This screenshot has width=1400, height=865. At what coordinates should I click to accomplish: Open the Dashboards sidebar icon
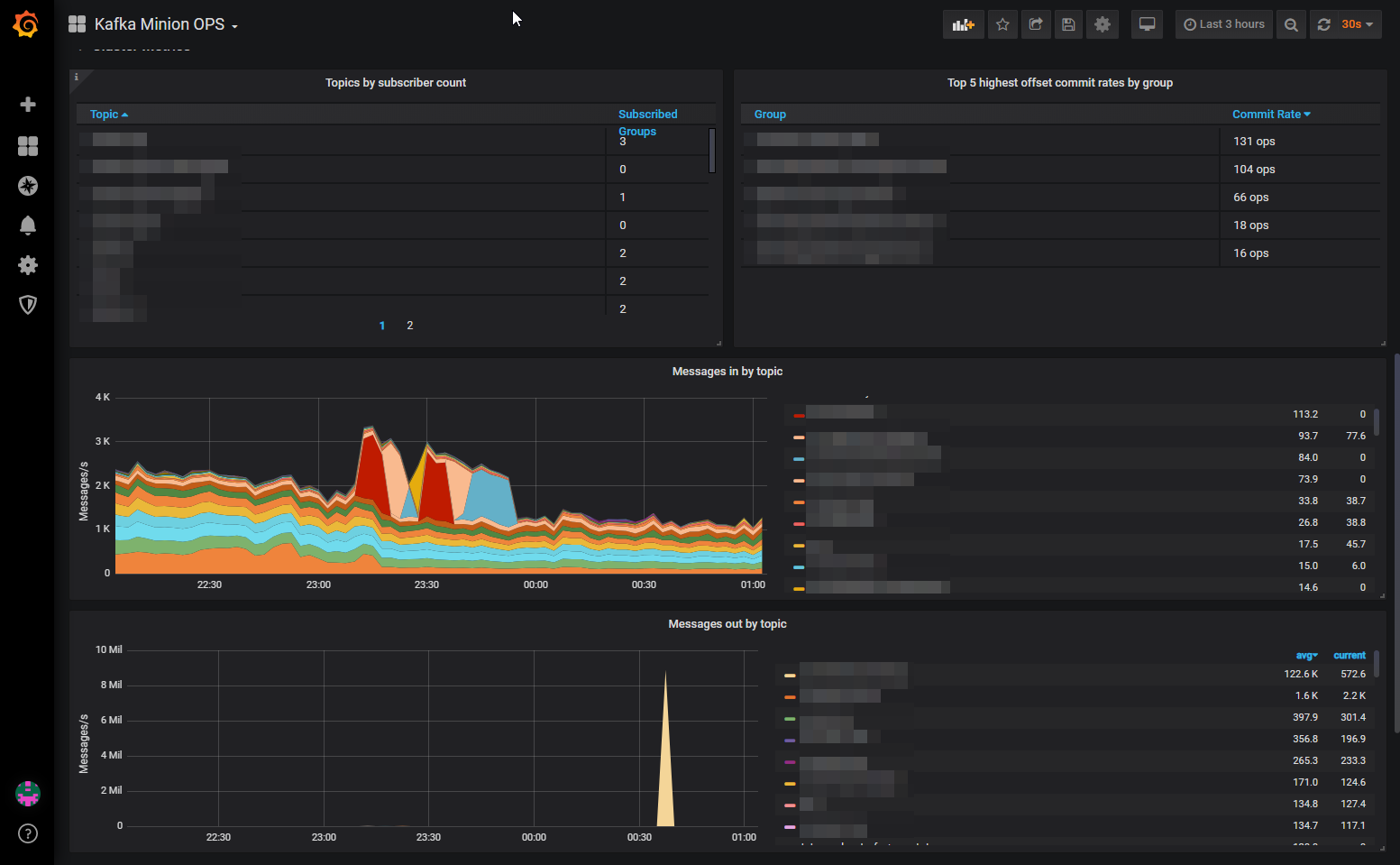click(28, 146)
